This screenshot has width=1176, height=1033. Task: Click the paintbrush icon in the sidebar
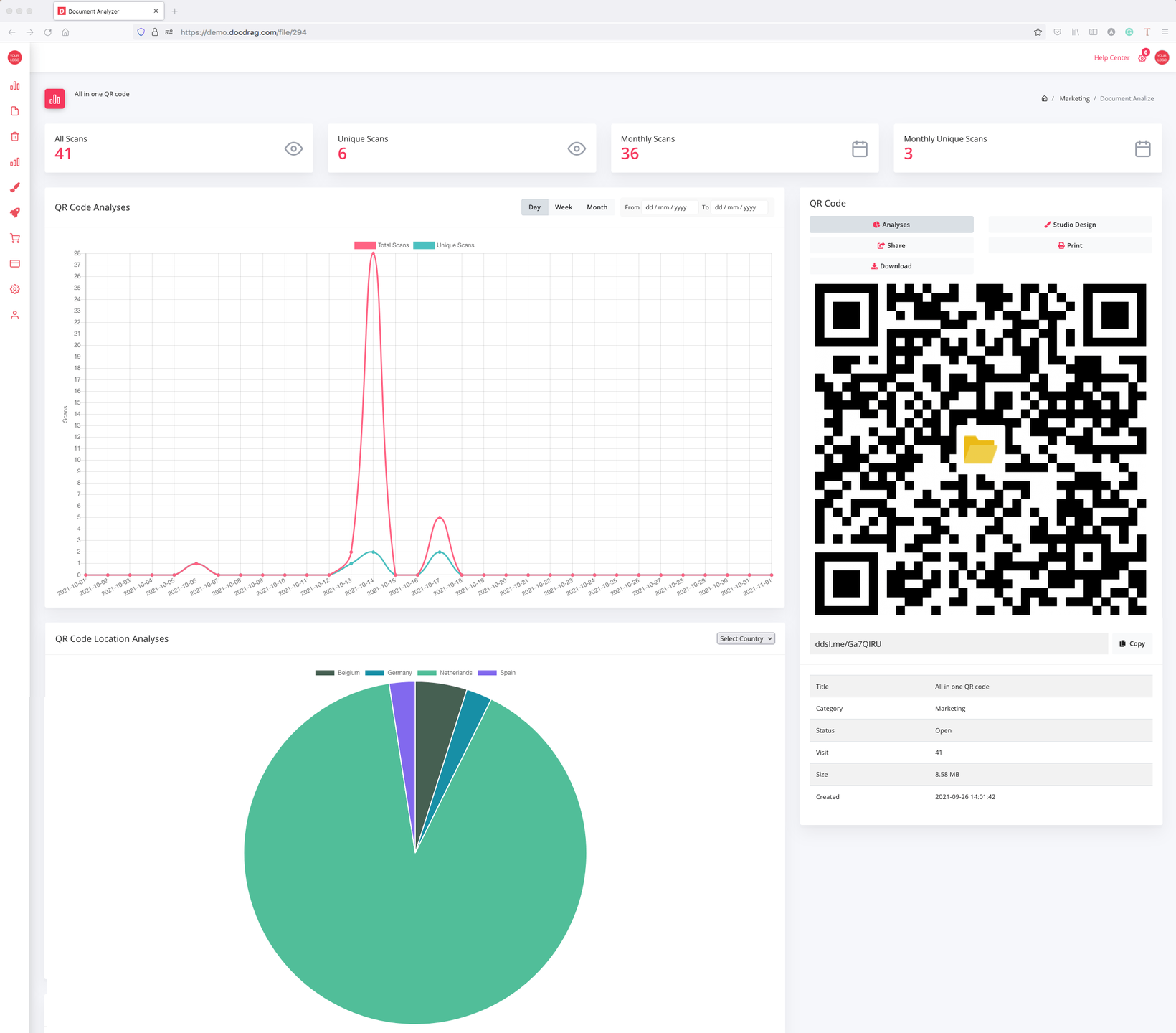point(14,187)
